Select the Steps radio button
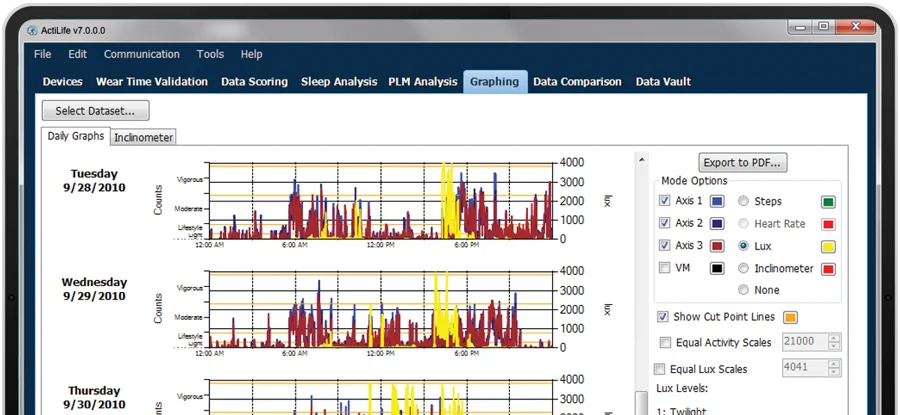 [x=743, y=201]
